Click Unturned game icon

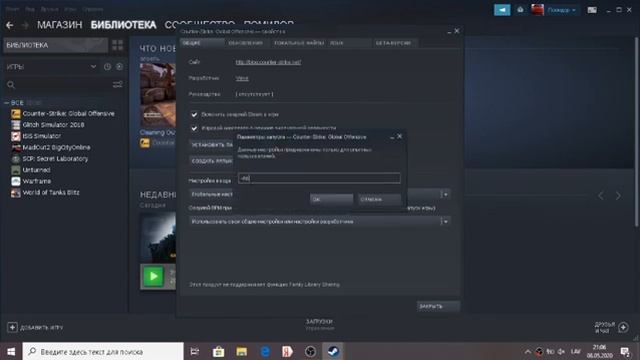pos(16,170)
